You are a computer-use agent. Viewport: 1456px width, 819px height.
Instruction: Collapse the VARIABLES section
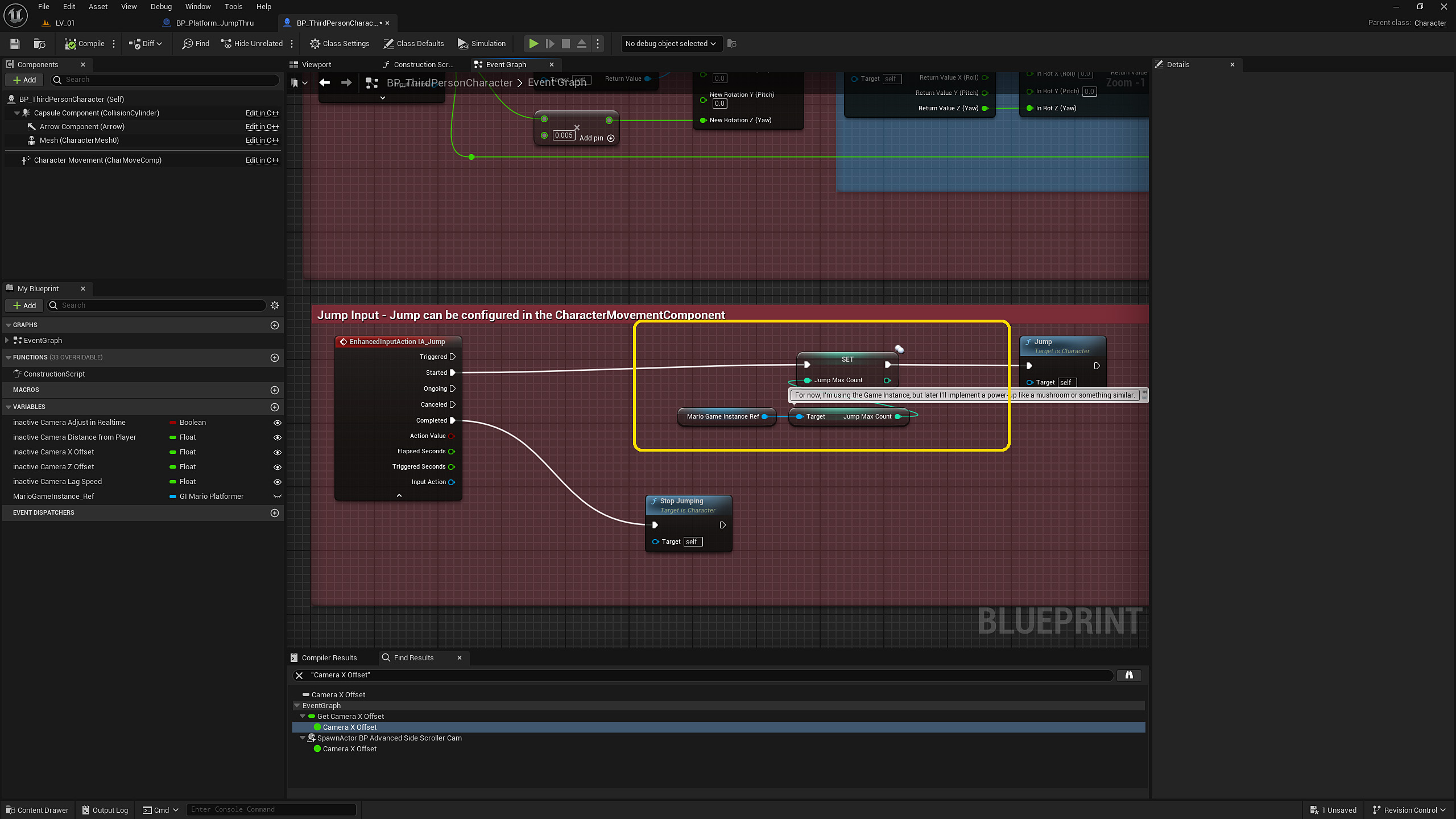(9, 407)
